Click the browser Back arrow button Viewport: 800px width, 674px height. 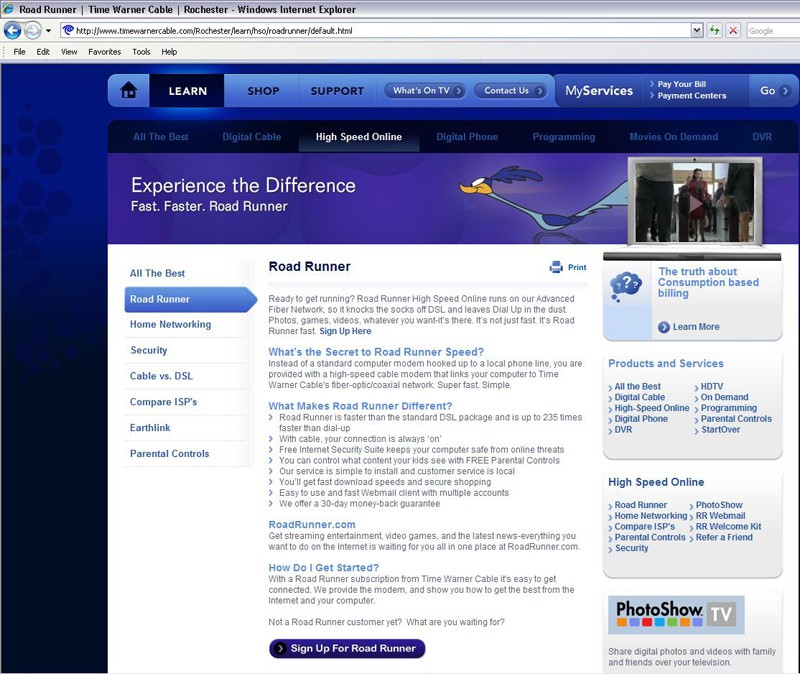(x=12, y=31)
